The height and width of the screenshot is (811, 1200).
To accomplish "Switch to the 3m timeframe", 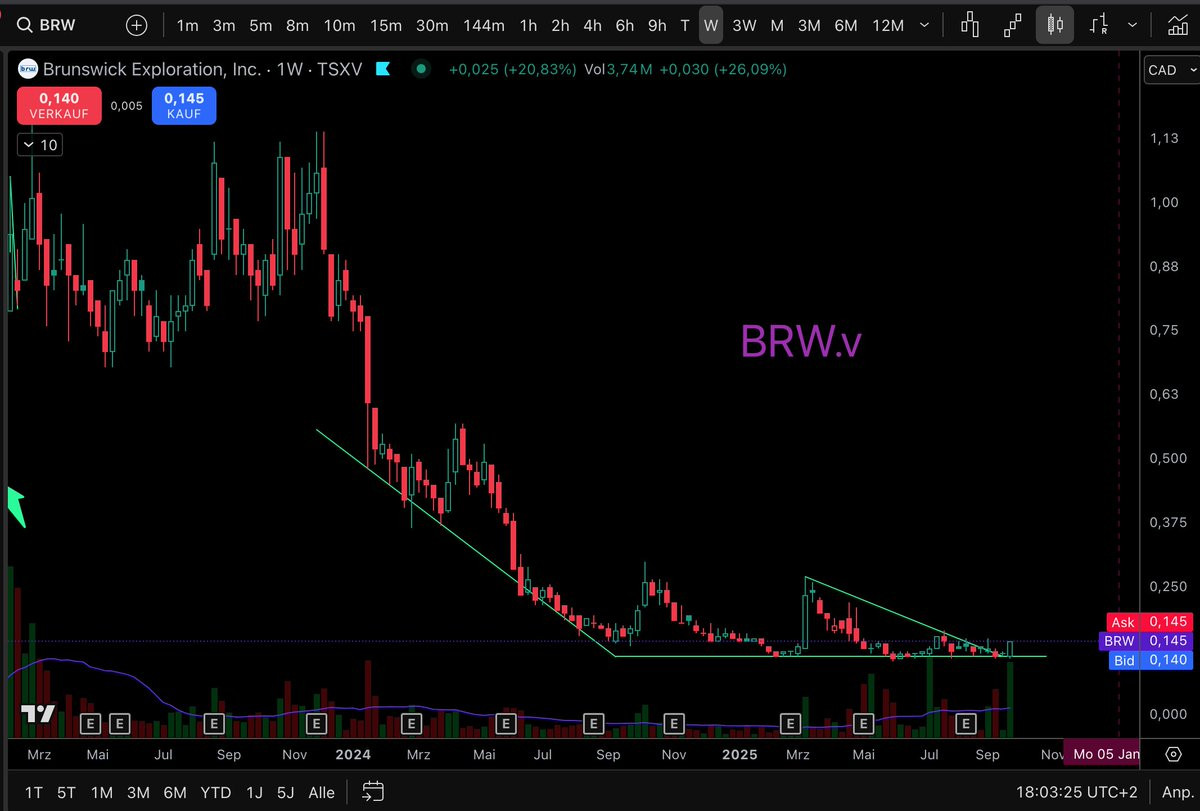I will pos(224,25).
